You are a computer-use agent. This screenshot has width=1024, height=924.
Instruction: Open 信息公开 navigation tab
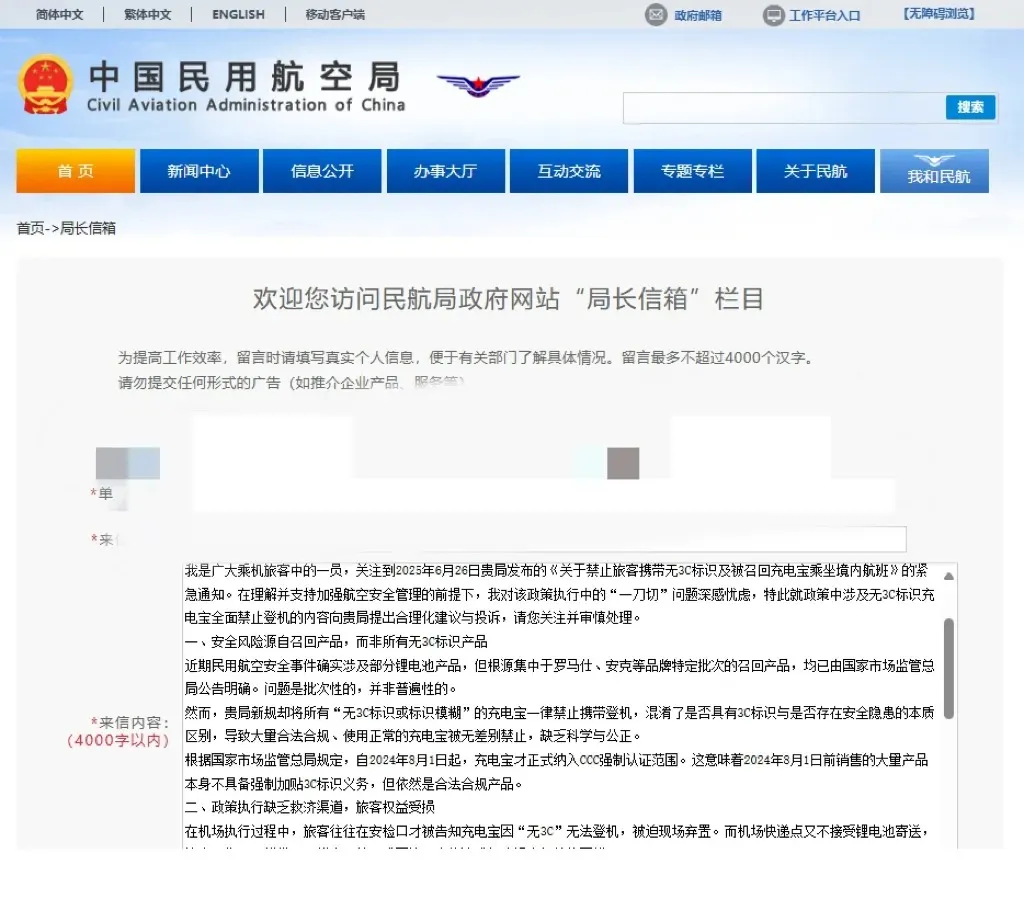[322, 171]
